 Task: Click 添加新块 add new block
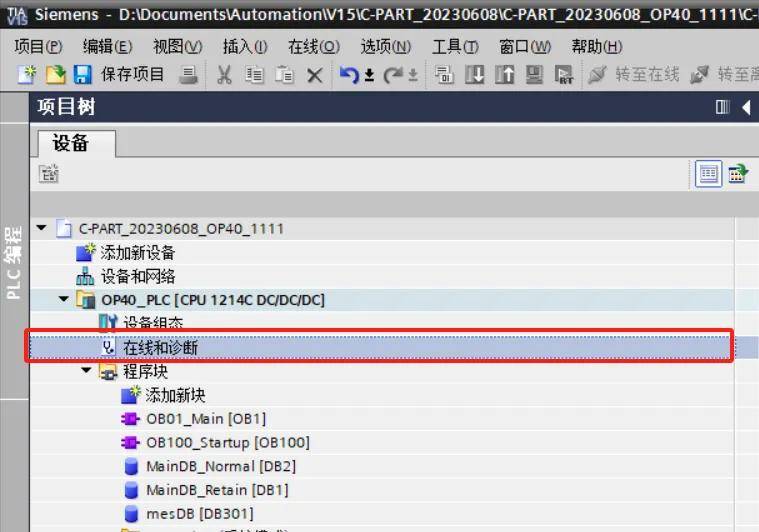(176, 395)
